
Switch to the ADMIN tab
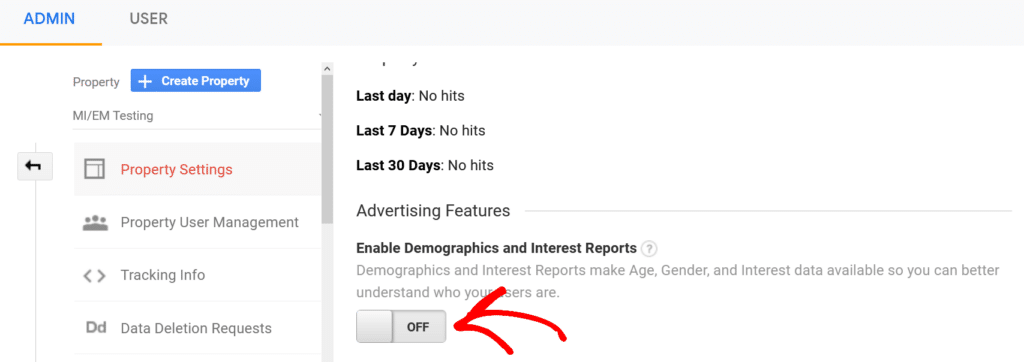tap(50, 19)
